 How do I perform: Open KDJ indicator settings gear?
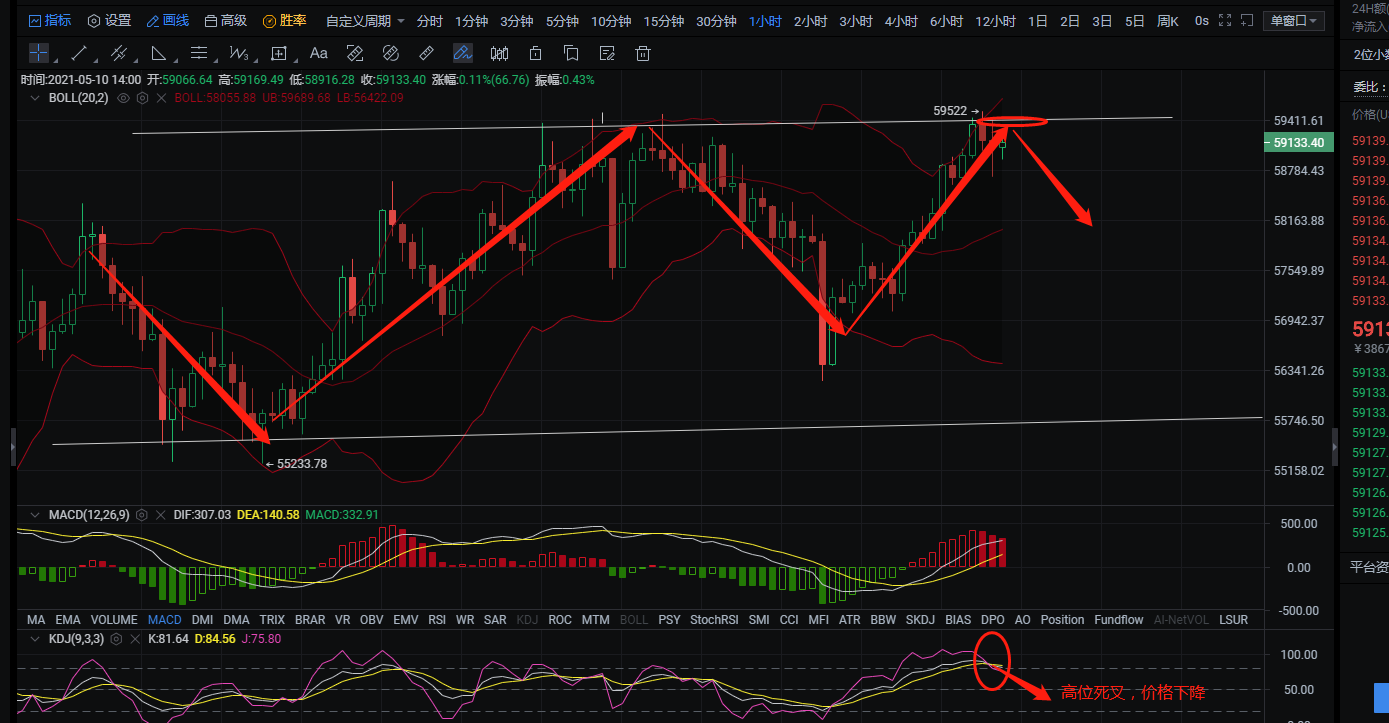[x=116, y=638]
